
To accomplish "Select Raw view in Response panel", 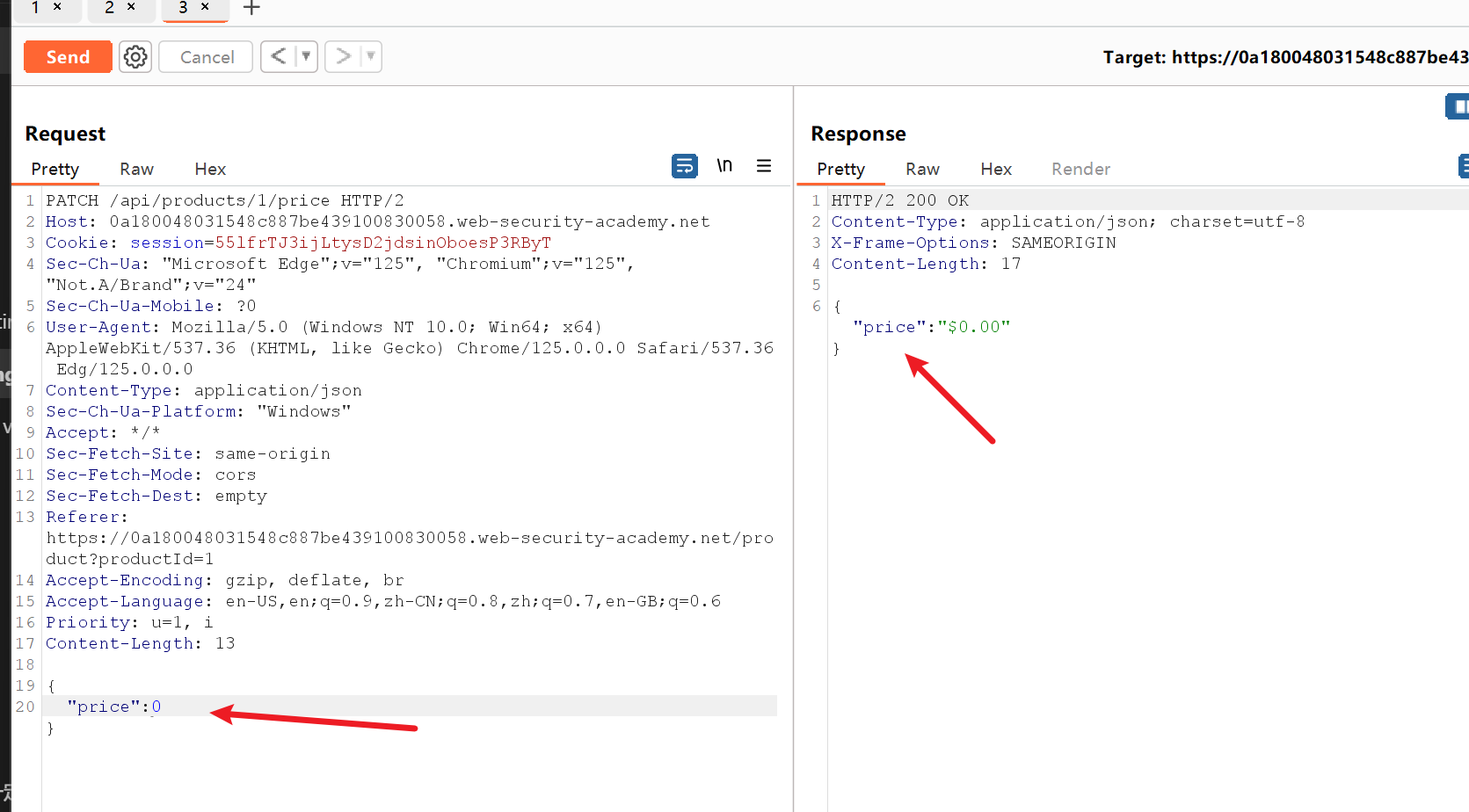I will pyautogui.click(x=923, y=169).
